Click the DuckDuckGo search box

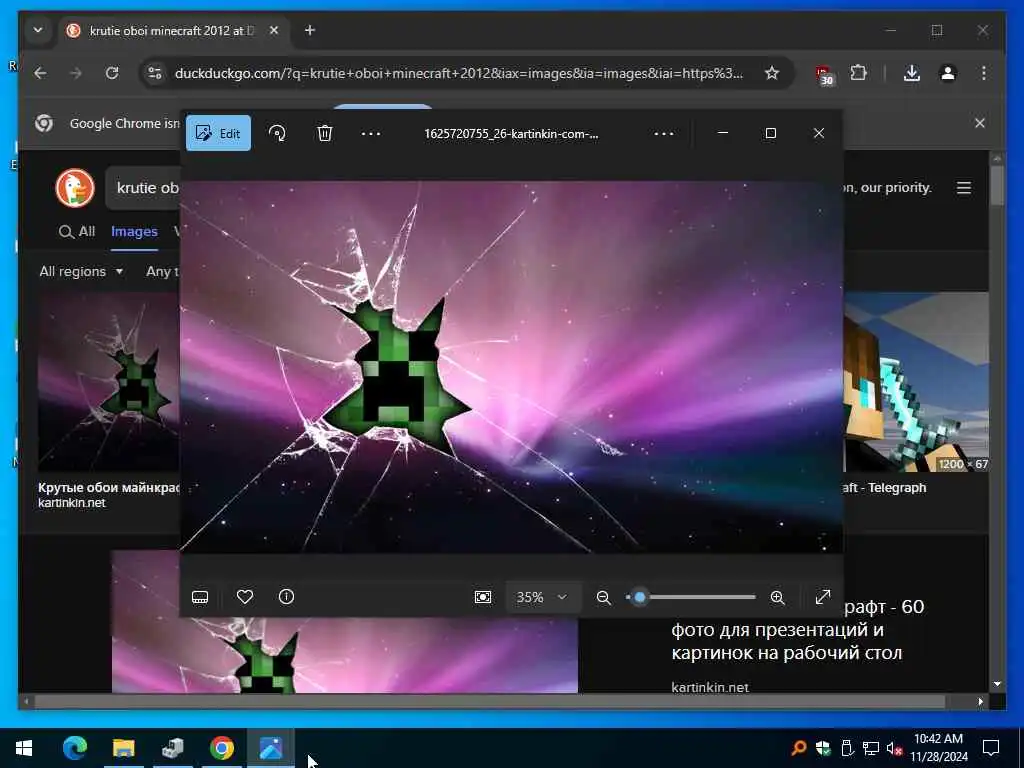coord(144,188)
